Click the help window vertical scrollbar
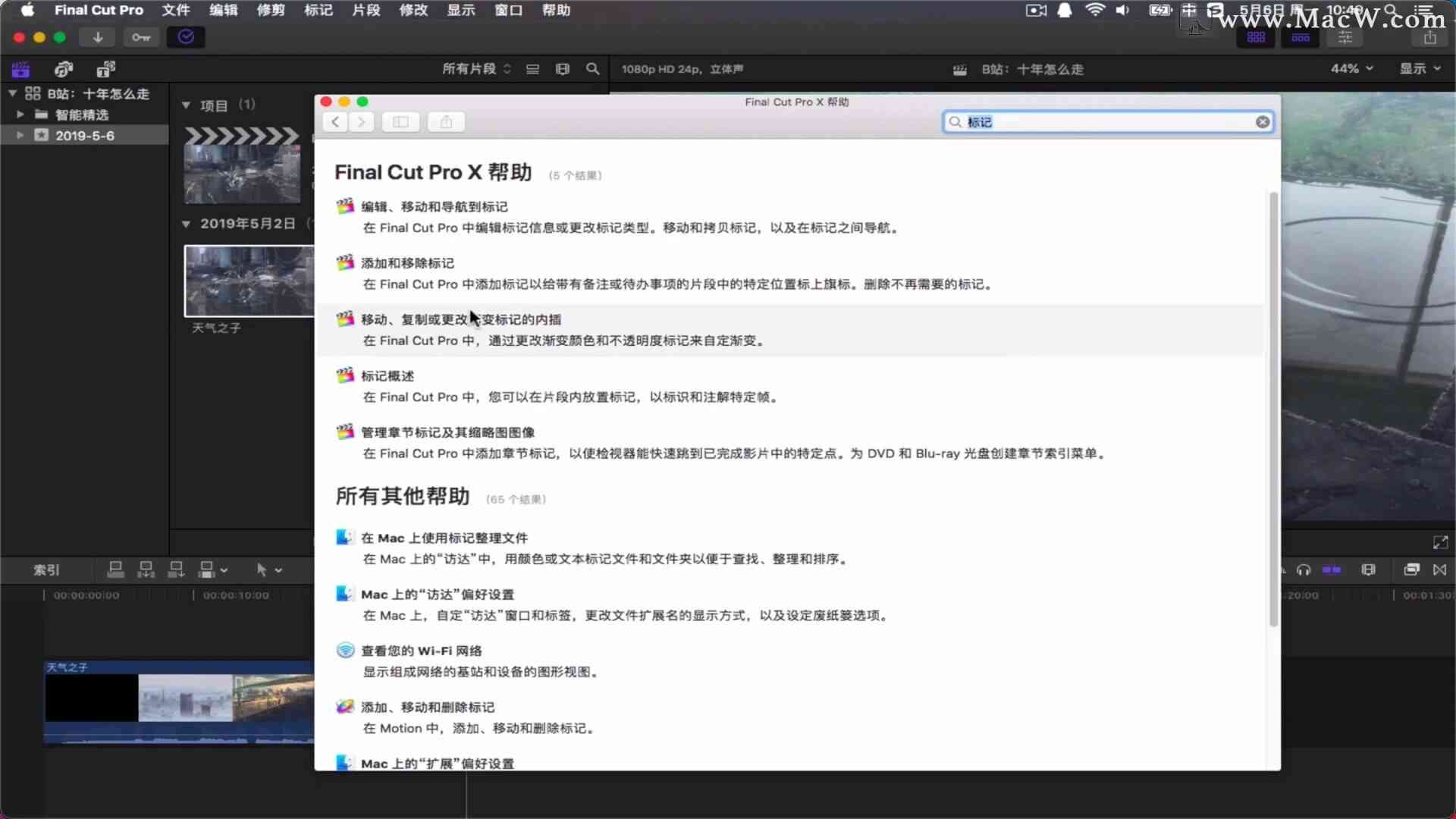Image resolution: width=1456 pixels, height=819 pixels. [x=1273, y=409]
